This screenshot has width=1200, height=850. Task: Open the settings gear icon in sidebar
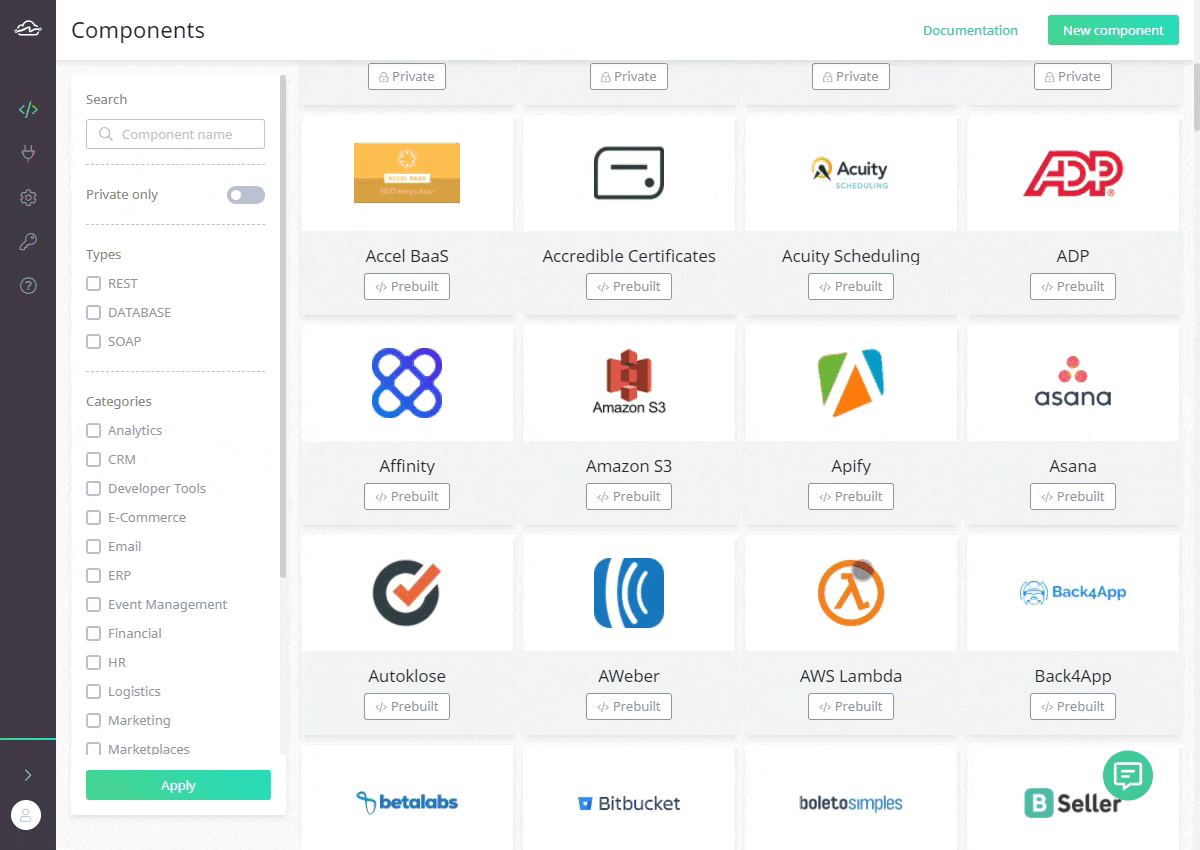pyautogui.click(x=28, y=198)
